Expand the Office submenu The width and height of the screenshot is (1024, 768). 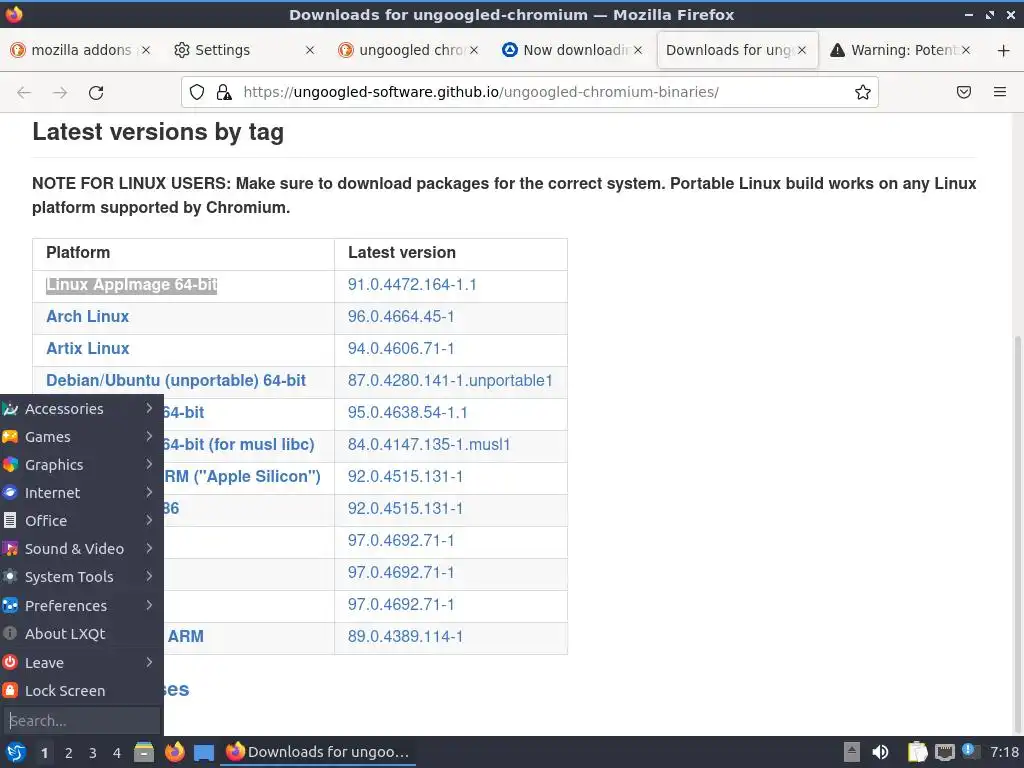tap(82, 521)
